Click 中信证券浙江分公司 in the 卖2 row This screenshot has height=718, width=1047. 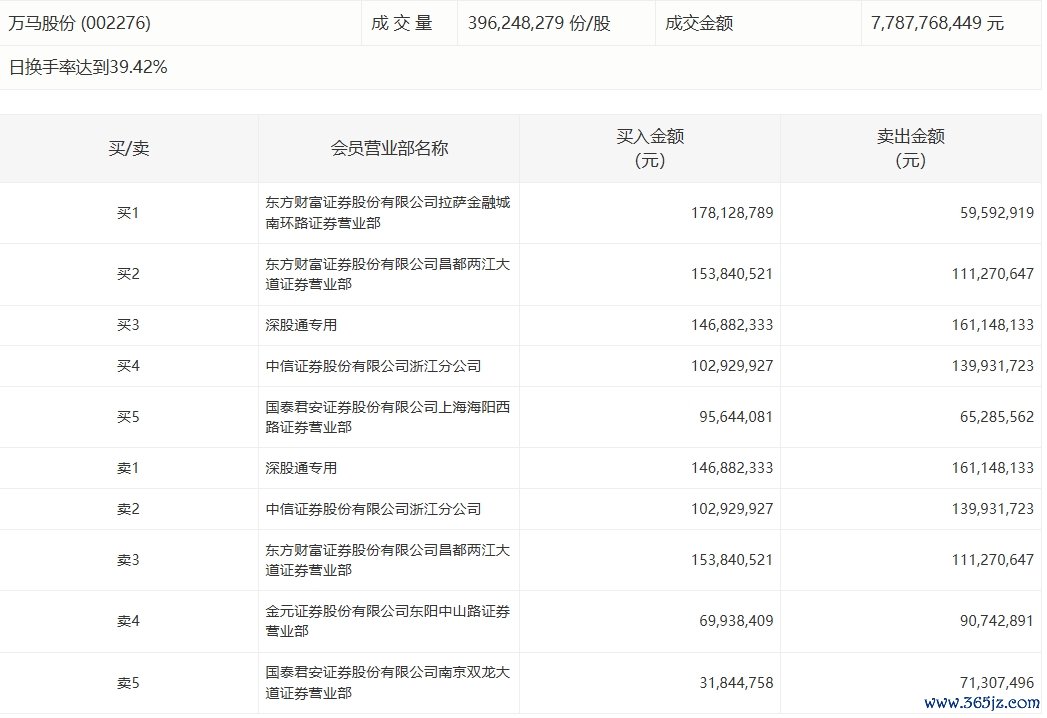click(373, 509)
